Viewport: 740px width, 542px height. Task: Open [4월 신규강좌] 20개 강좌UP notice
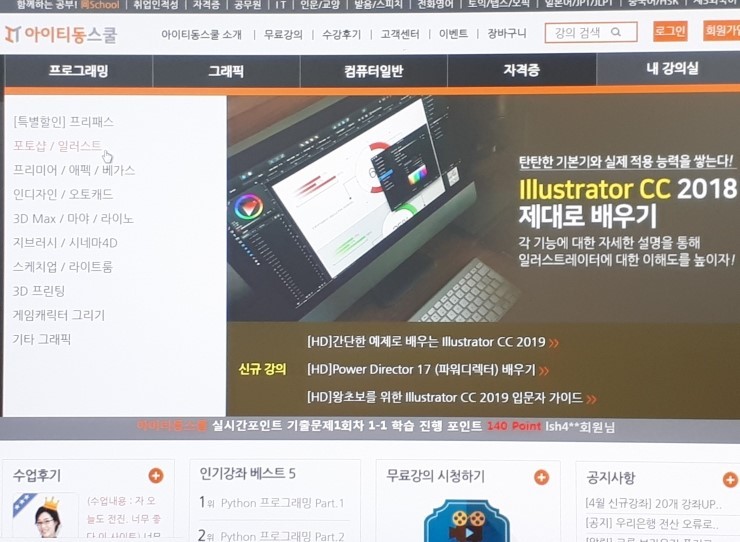654,504
